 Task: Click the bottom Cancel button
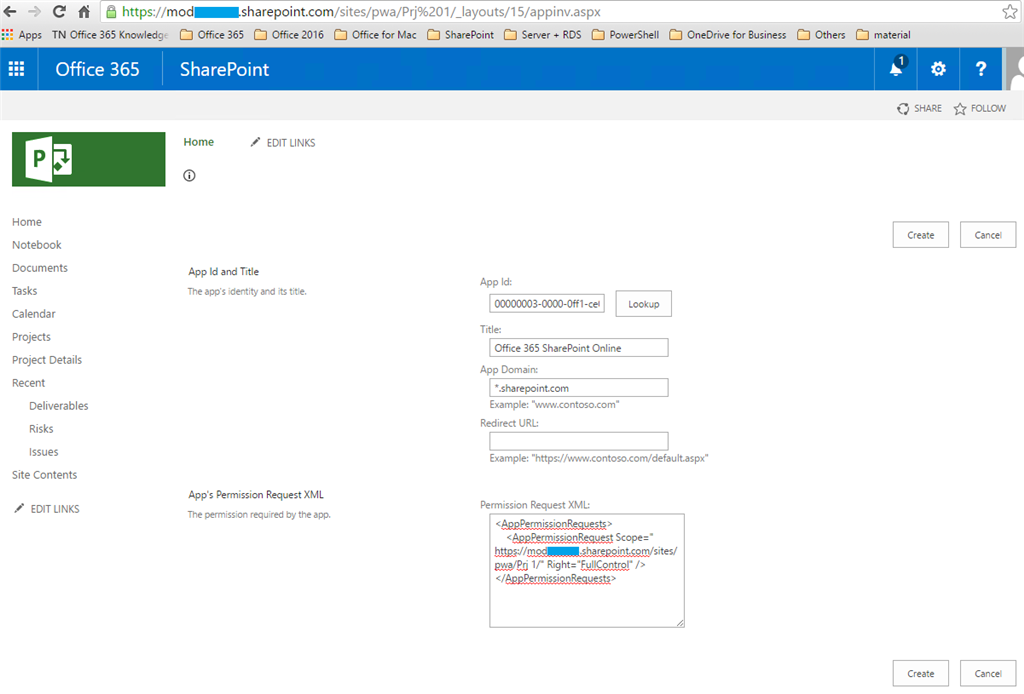987,673
